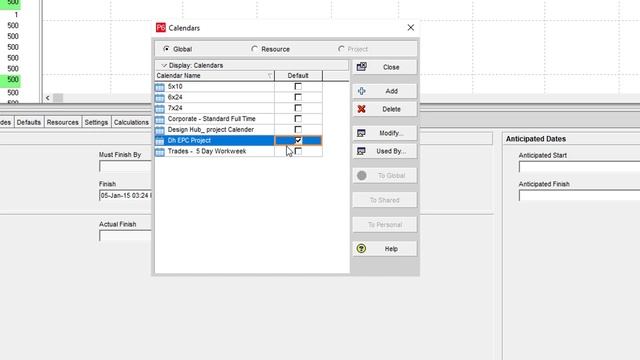Check Default for Trades - 5 Day Workweek

pyautogui.click(x=298, y=151)
